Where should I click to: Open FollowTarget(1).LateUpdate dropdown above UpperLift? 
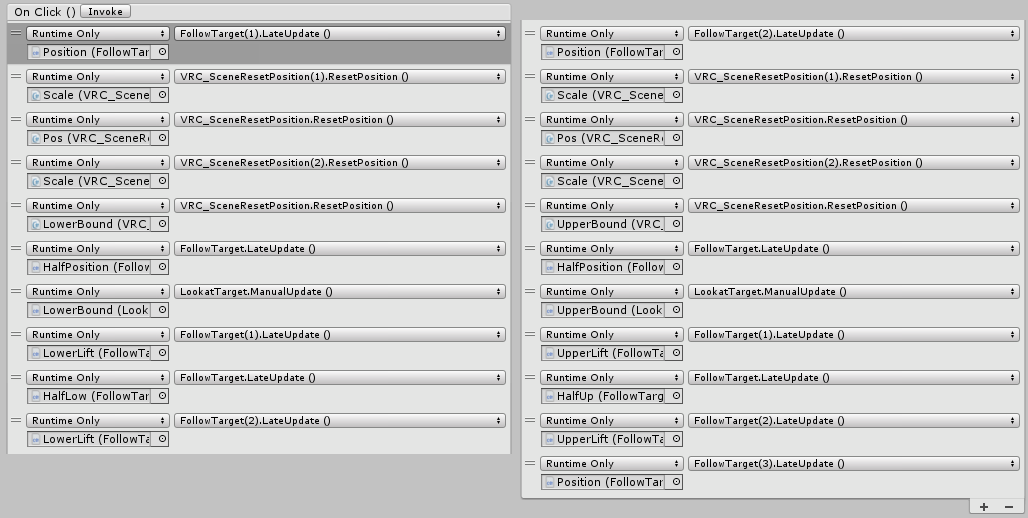tap(853, 334)
